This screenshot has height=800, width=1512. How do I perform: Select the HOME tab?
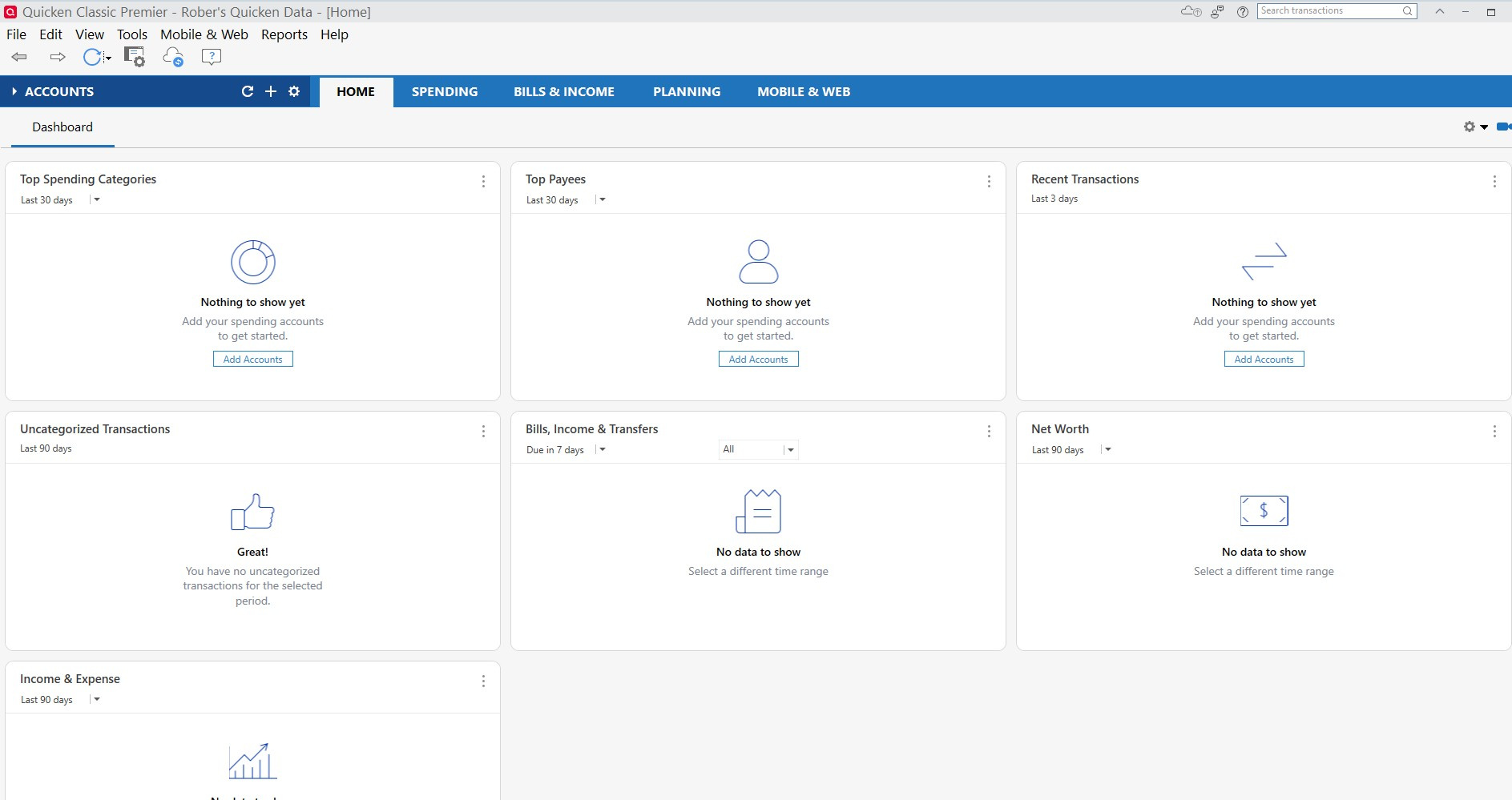(x=356, y=92)
